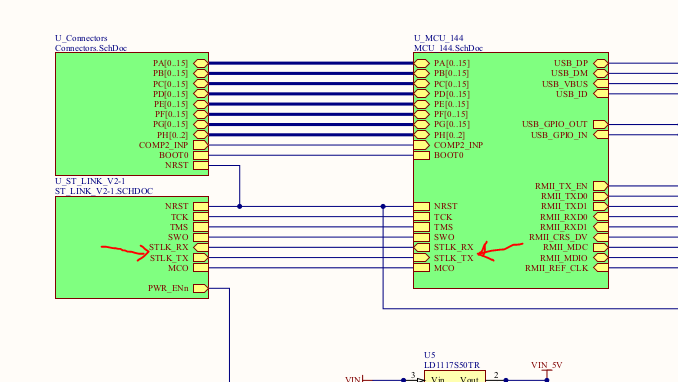
Task: Click SWO port symbol on ST_LINK block
Action: (x=201, y=237)
